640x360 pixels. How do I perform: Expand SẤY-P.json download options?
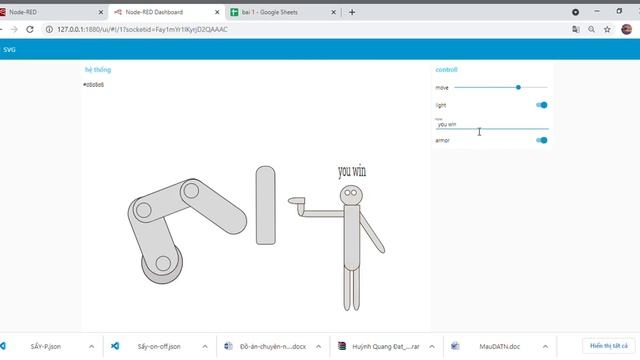[91, 346]
